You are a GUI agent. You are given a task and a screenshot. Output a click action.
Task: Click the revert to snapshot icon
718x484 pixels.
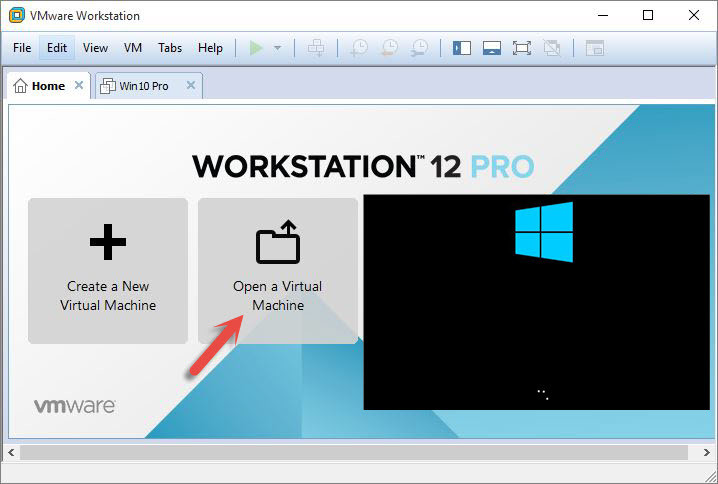pos(390,48)
